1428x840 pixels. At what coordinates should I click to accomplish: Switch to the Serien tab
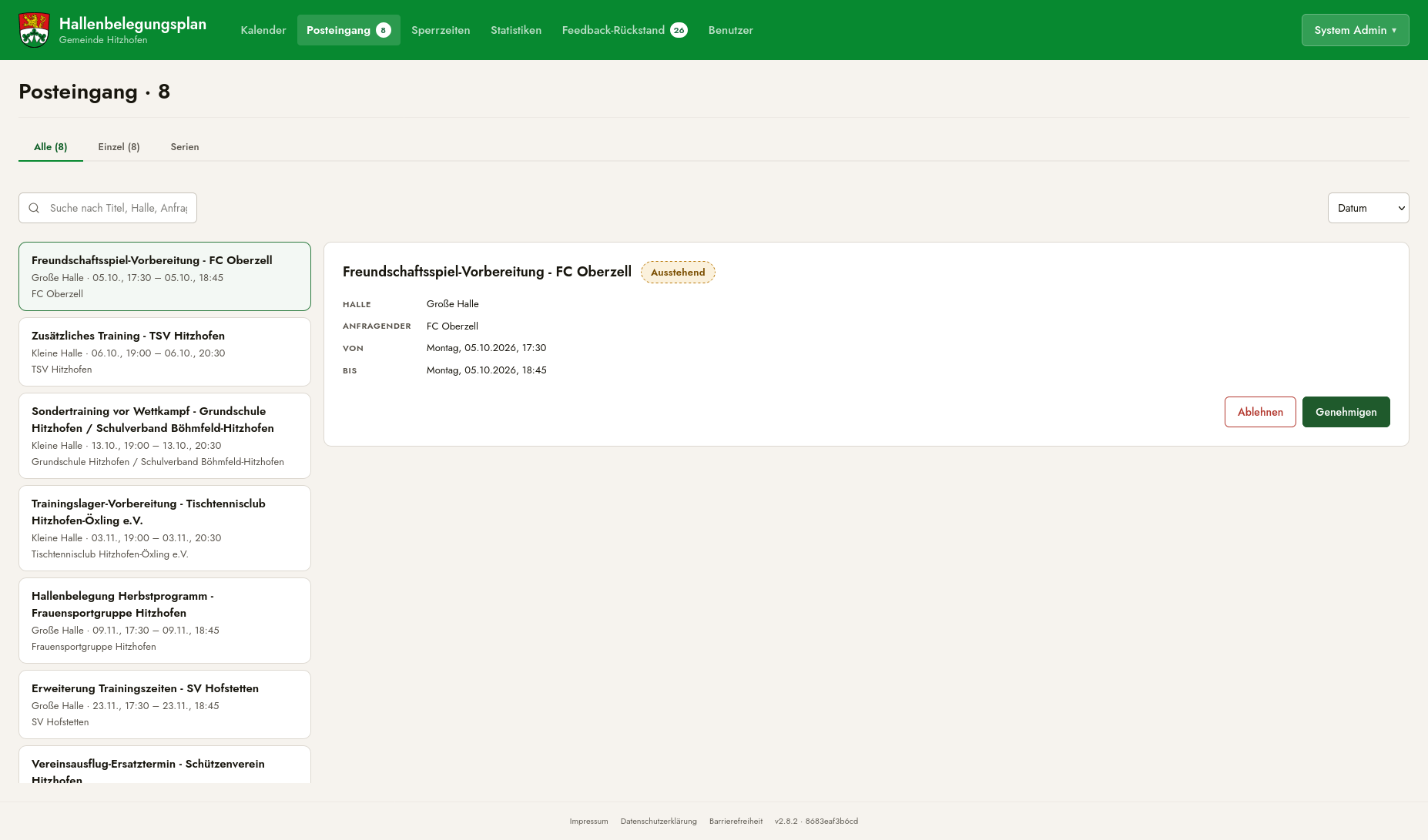tap(185, 147)
